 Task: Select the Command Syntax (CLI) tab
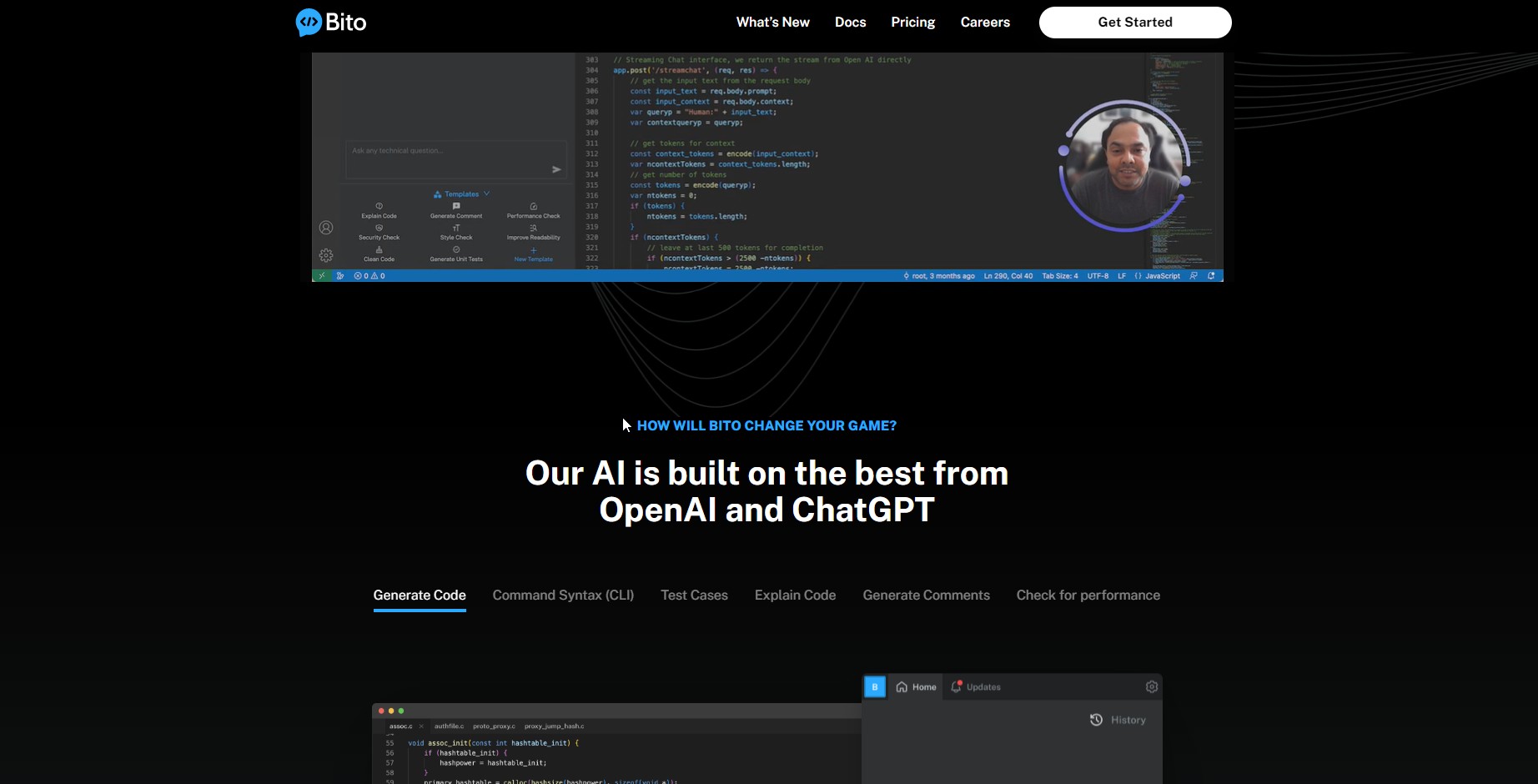point(563,595)
